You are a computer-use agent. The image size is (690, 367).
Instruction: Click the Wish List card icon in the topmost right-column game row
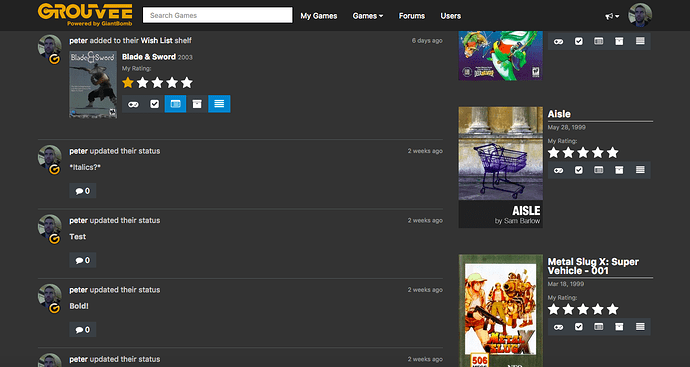(x=598, y=41)
